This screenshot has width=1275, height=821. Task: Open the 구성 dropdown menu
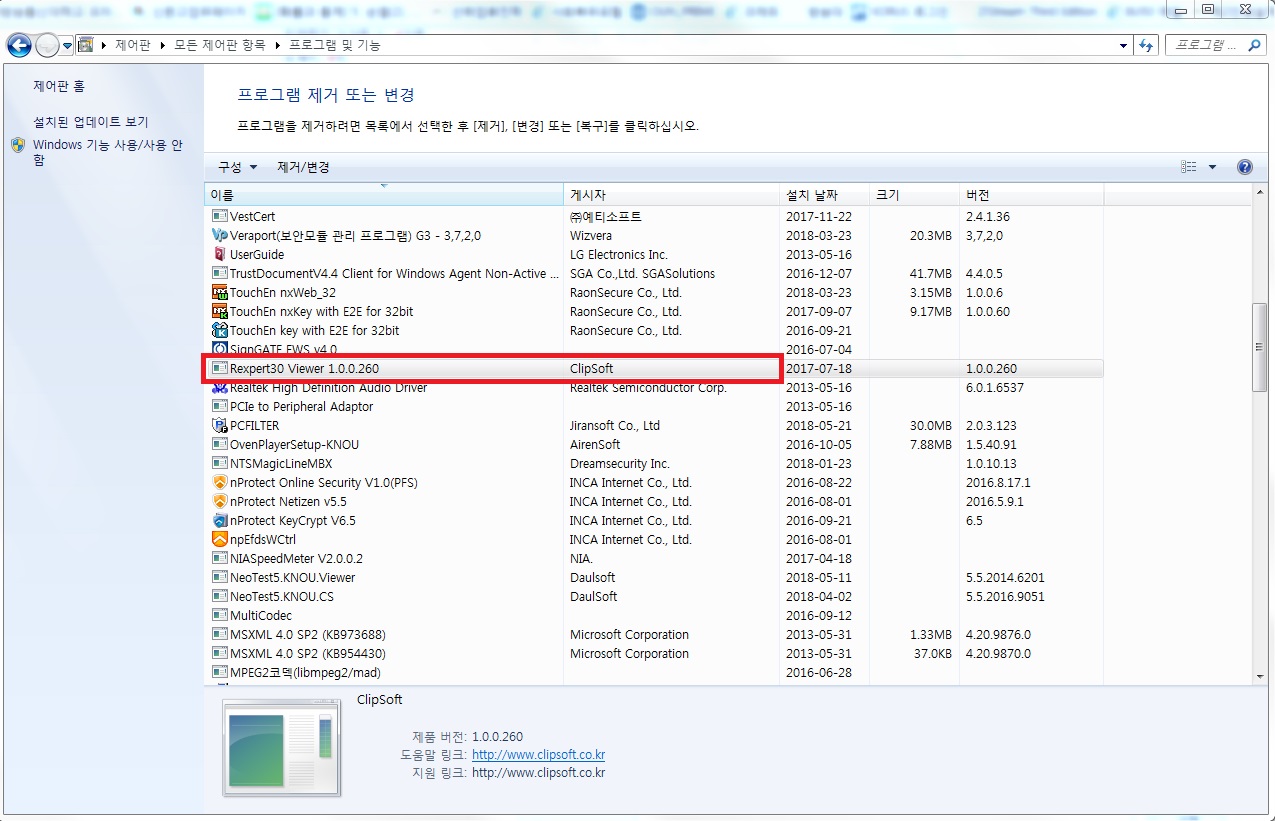[238, 167]
